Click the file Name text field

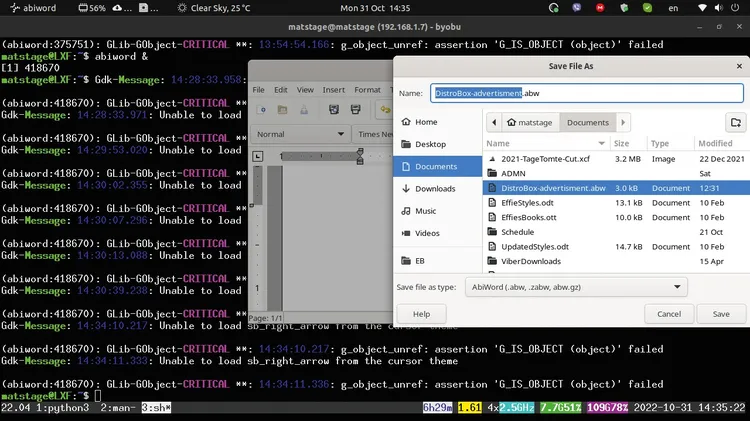(x=586, y=93)
